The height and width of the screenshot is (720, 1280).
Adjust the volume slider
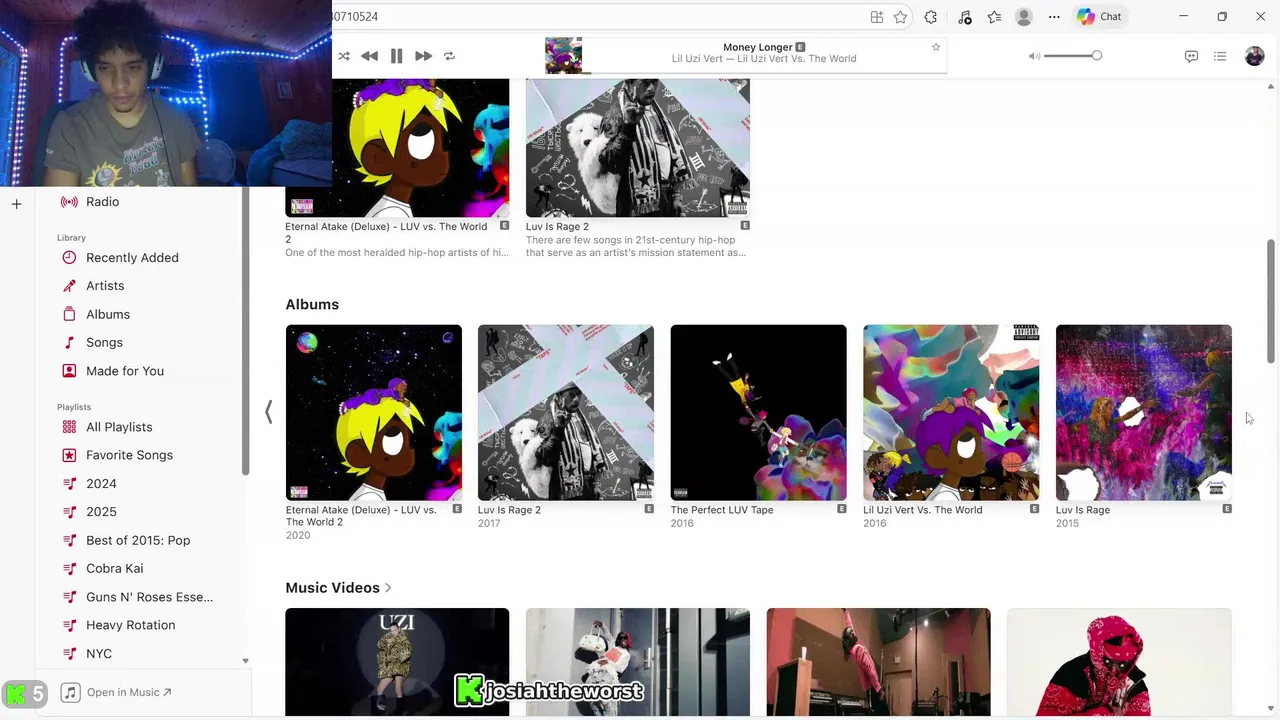click(x=1072, y=56)
